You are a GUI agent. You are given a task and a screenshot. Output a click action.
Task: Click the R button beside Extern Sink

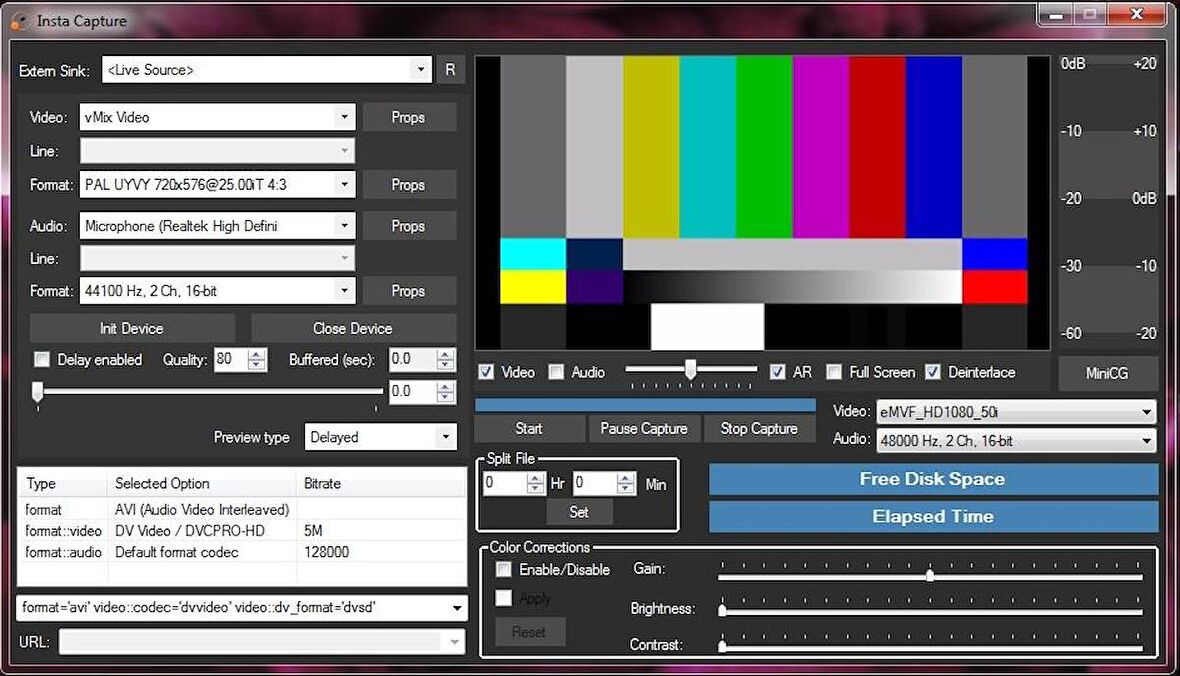tap(450, 70)
